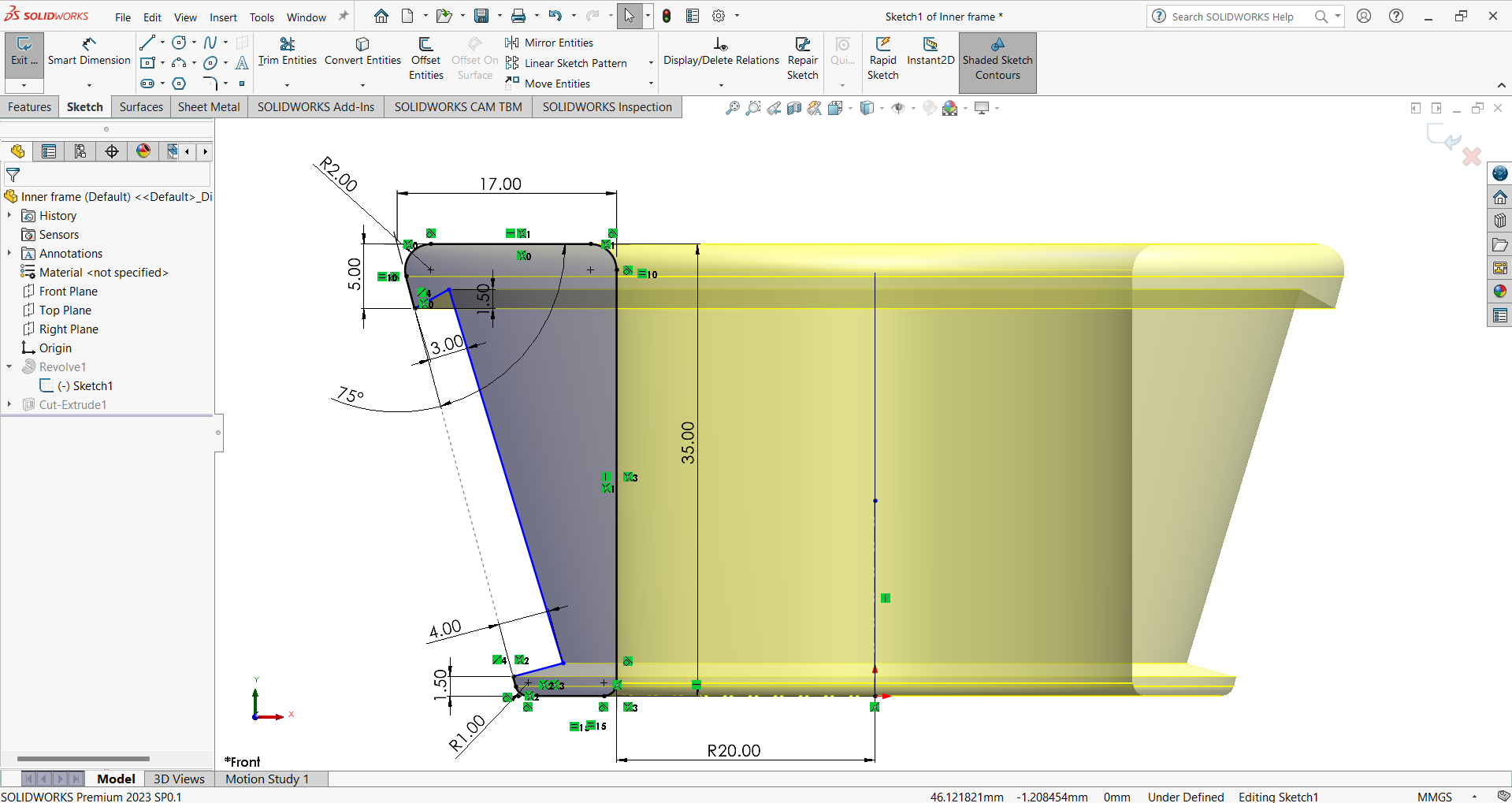Image resolution: width=1512 pixels, height=803 pixels.
Task: Switch to the ConfigurationManager tab
Action: 80,151
